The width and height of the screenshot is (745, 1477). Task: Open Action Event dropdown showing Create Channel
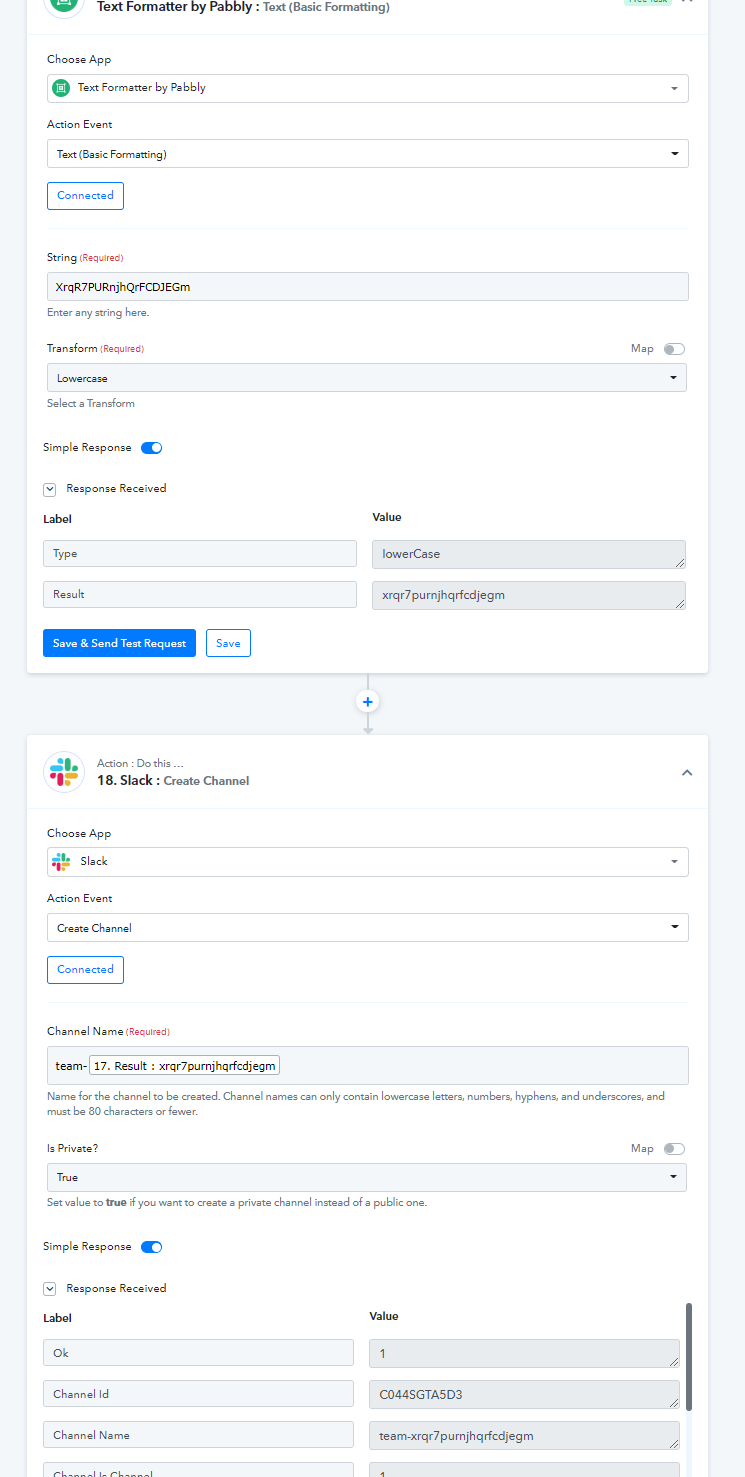pos(368,928)
